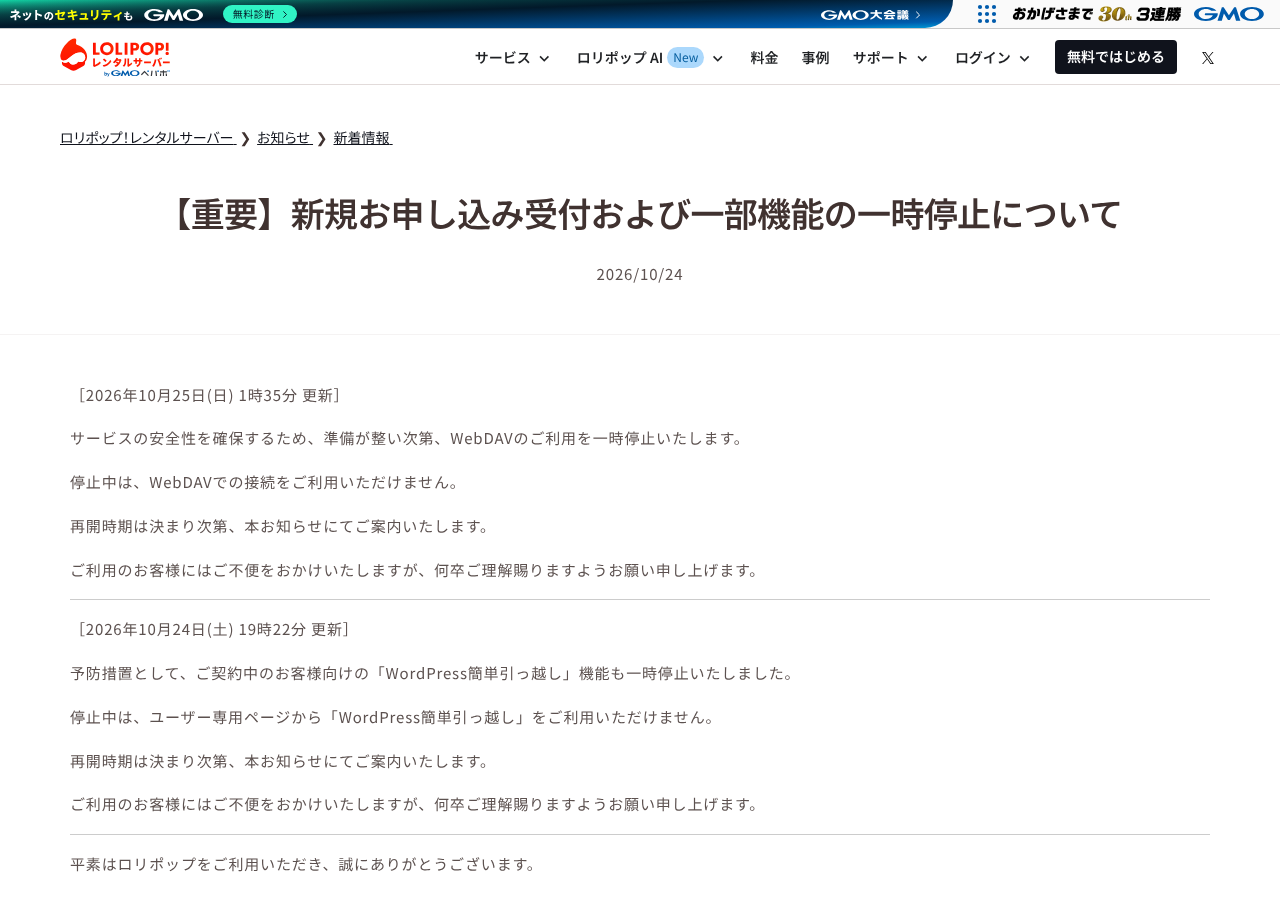Click the 30th anniversary 3連勝 banner
1280x900 pixels.
tap(1096, 14)
